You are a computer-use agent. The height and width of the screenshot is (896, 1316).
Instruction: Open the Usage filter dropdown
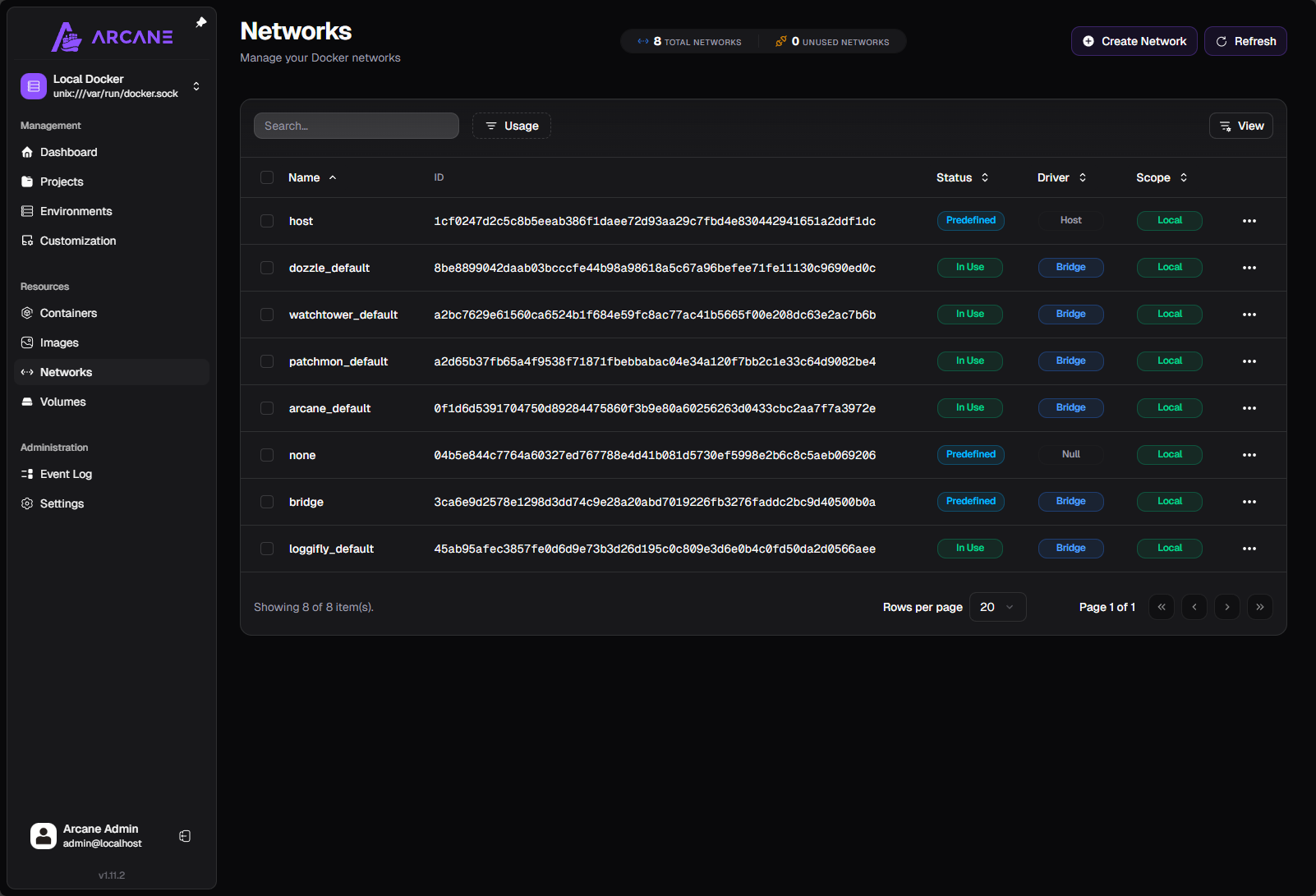pyautogui.click(x=511, y=126)
